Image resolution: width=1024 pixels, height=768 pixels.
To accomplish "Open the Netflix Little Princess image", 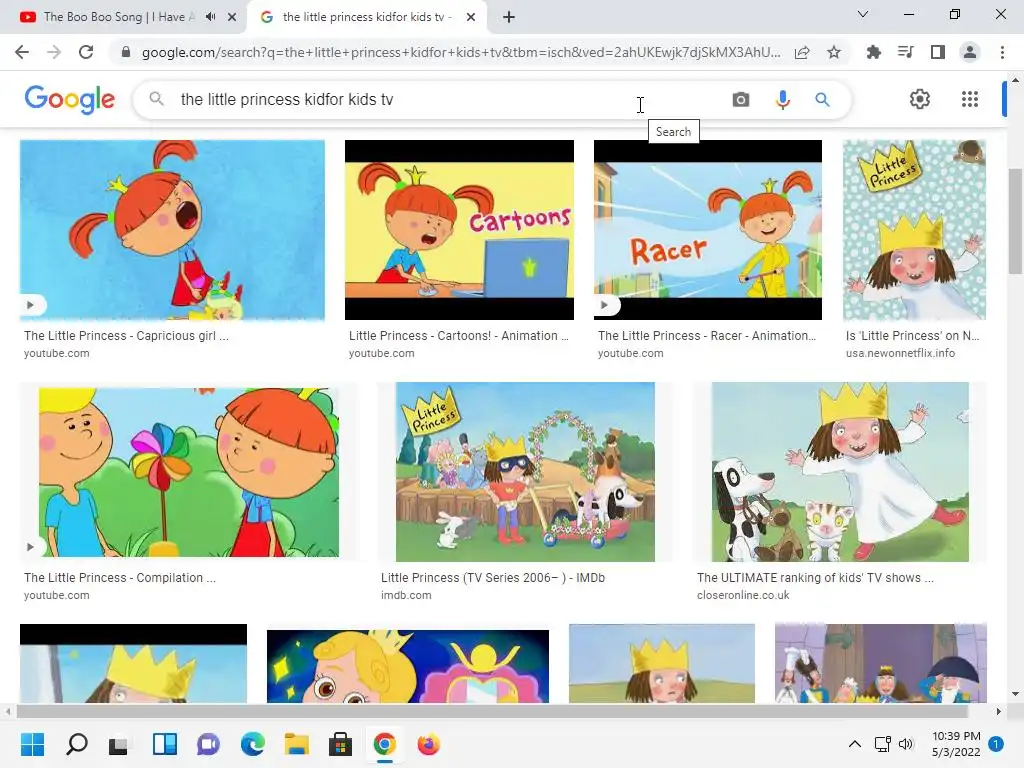I will tap(914, 230).
